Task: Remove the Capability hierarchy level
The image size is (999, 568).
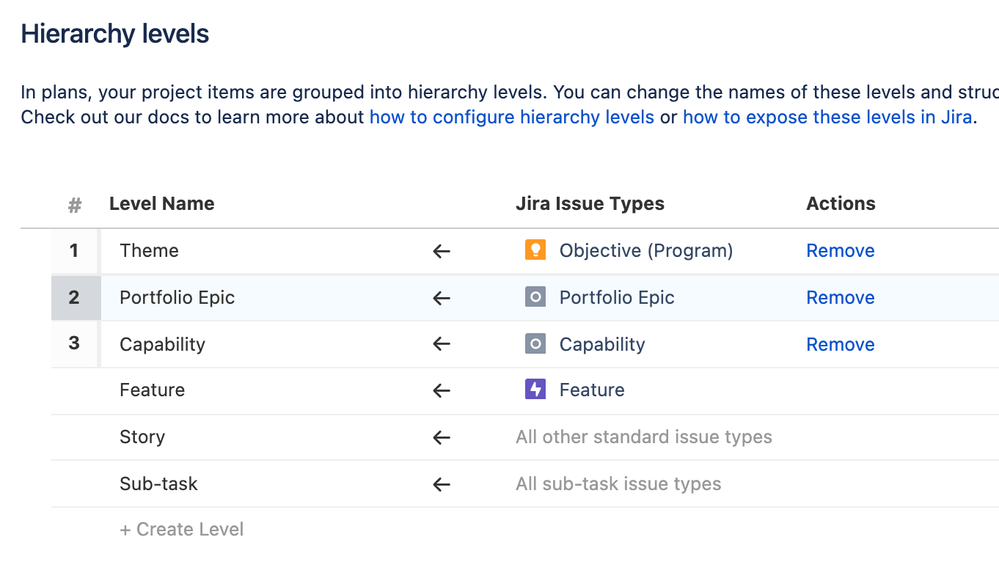Action: tap(840, 344)
